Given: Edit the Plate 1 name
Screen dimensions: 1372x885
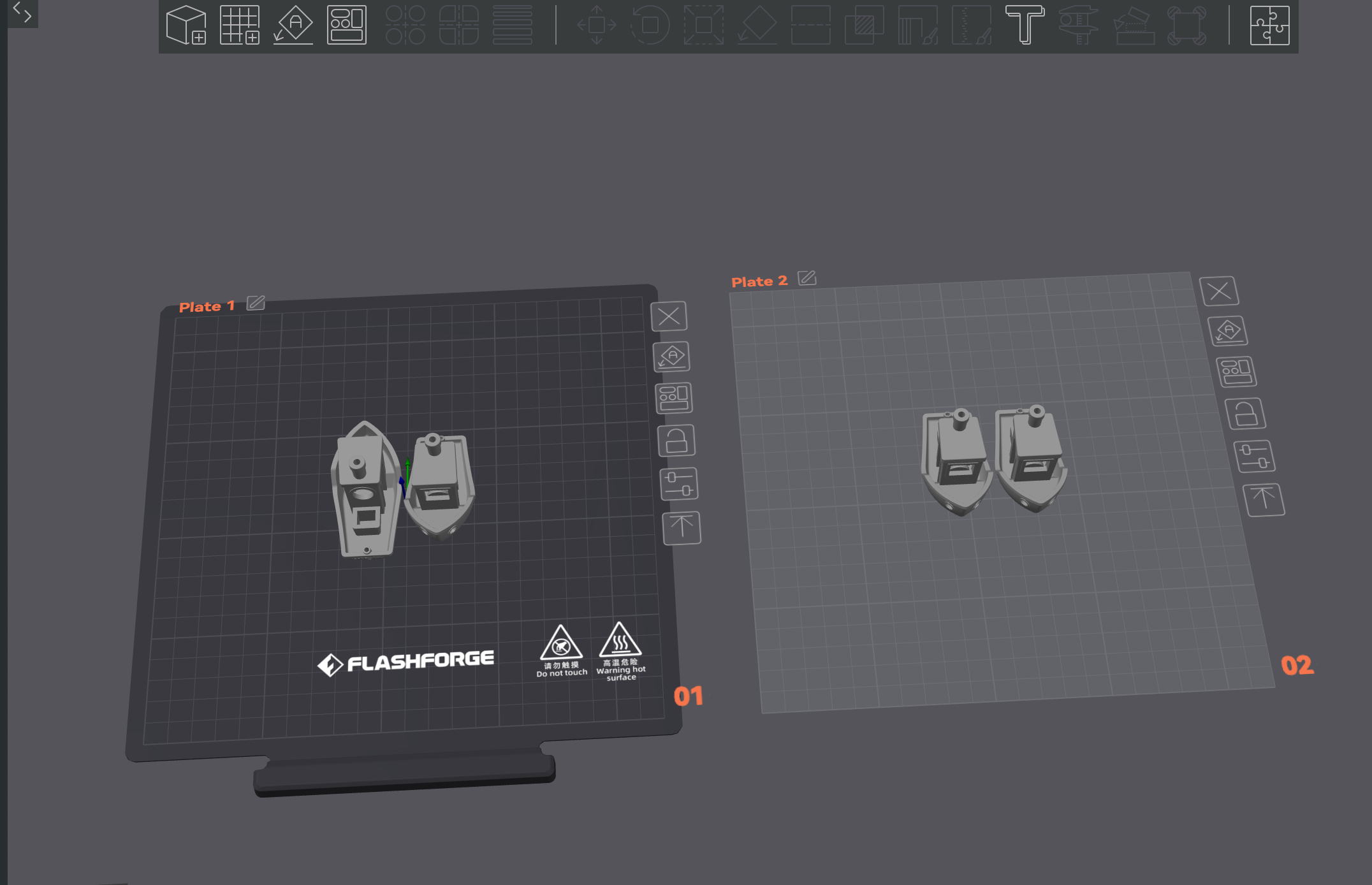Looking at the screenshot, I should coord(256,303).
